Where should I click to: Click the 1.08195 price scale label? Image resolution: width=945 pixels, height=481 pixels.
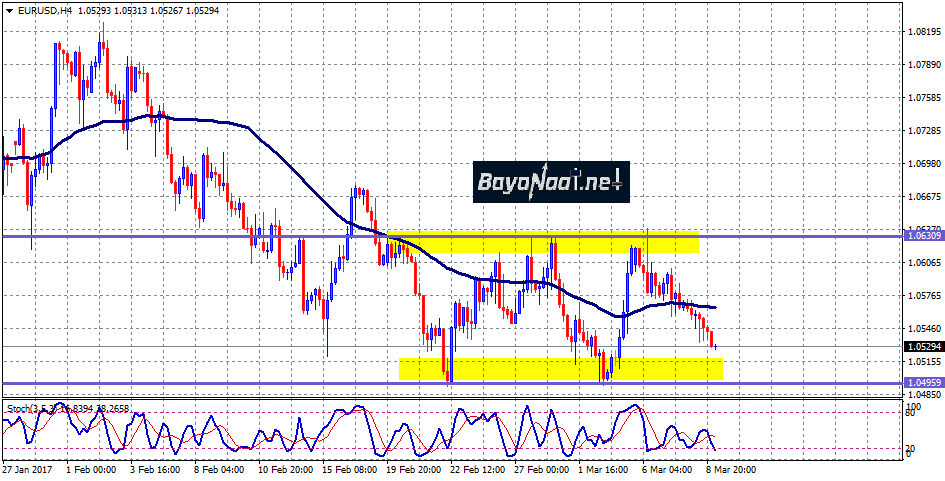pos(923,31)
